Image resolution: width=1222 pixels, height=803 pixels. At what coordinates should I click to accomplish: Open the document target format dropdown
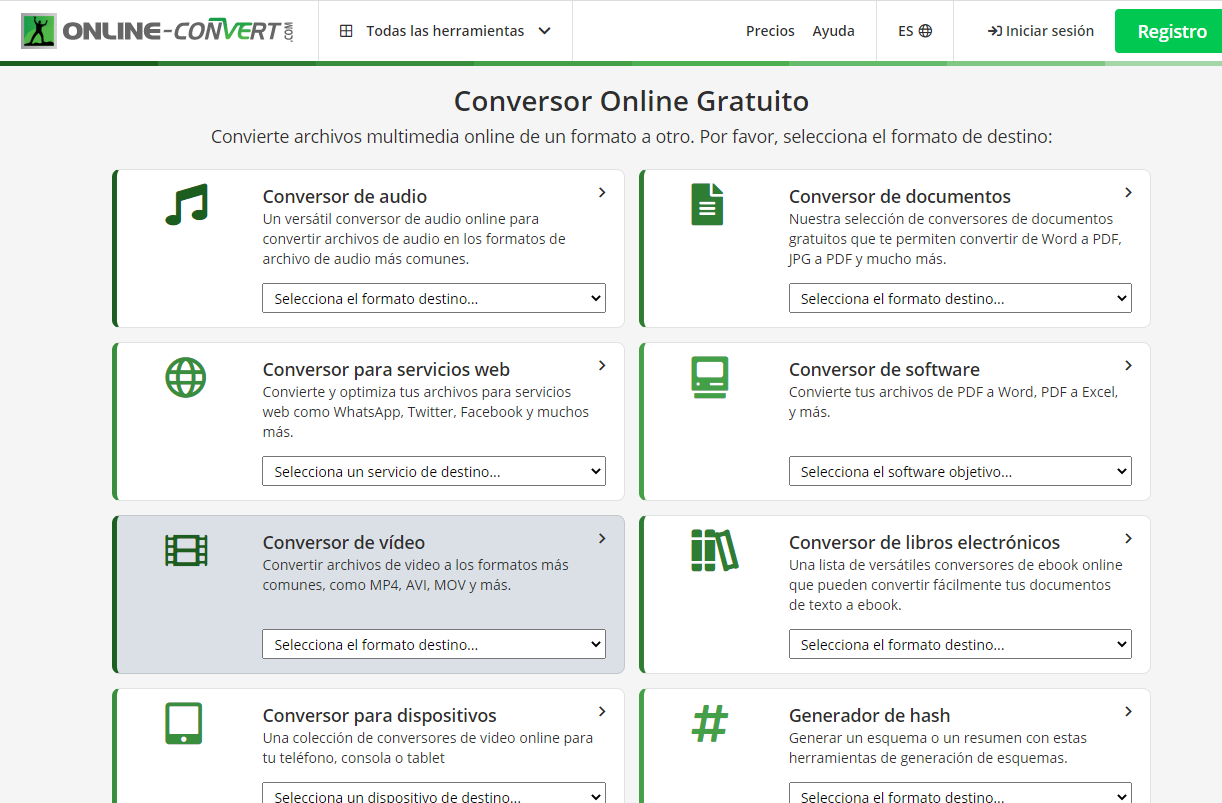tap(959, 298)
